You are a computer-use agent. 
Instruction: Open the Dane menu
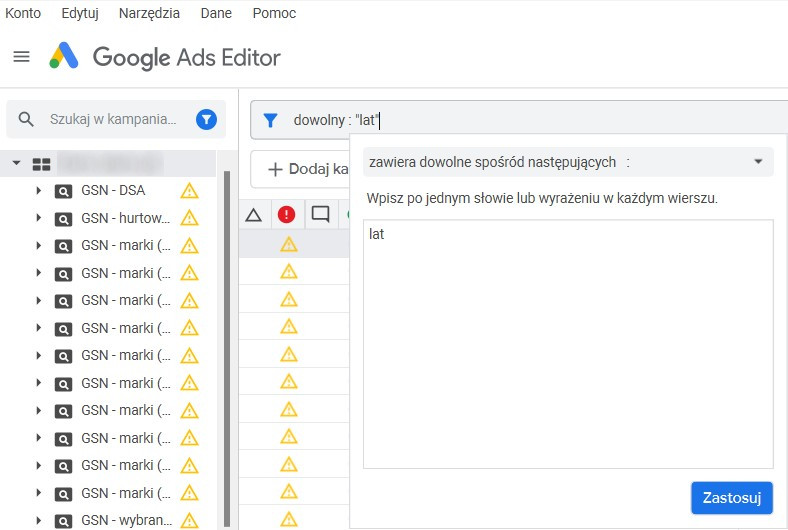click(216, 13)
